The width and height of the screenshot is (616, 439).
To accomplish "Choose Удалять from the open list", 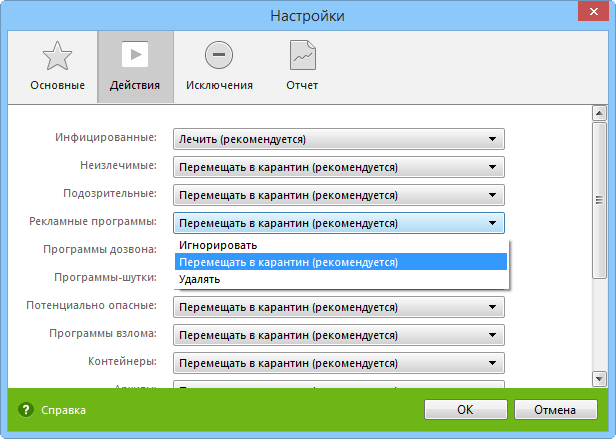I will point(341,279).
